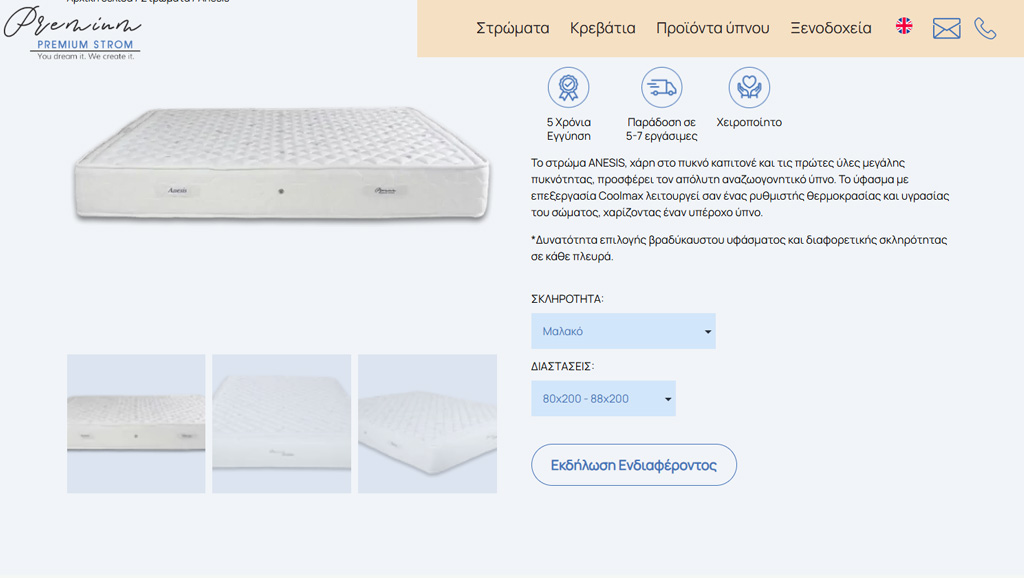Click the handmade heart-in-hands icon
The image size is (1024, 578).
click(x=749, y=88)
